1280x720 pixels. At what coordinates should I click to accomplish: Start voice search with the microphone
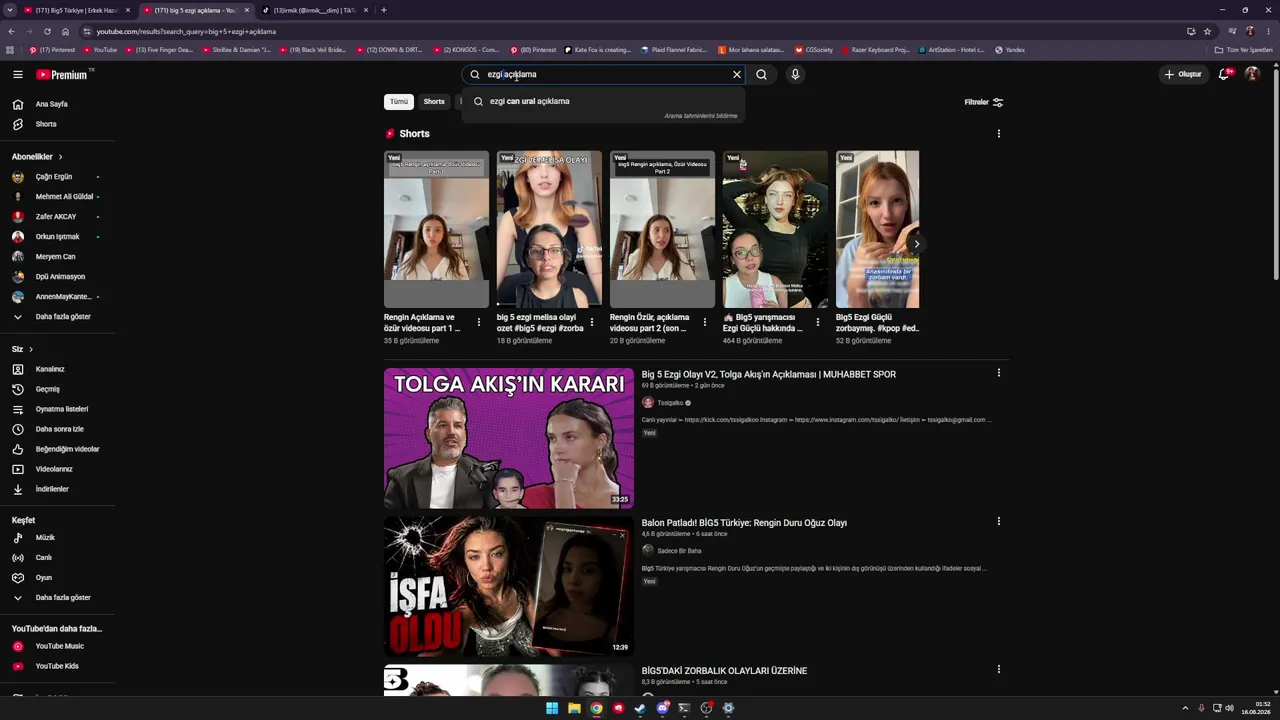(x=795, y=74)
